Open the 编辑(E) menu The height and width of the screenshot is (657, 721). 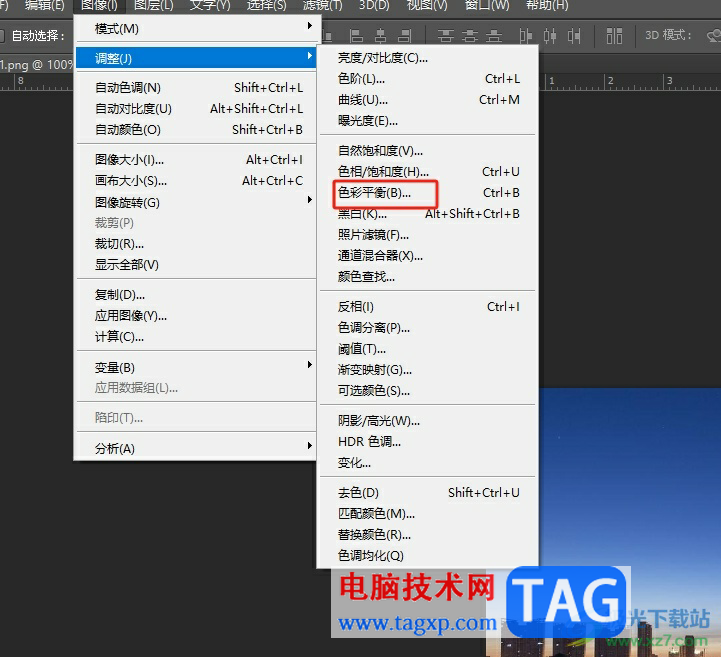(45, 6)
